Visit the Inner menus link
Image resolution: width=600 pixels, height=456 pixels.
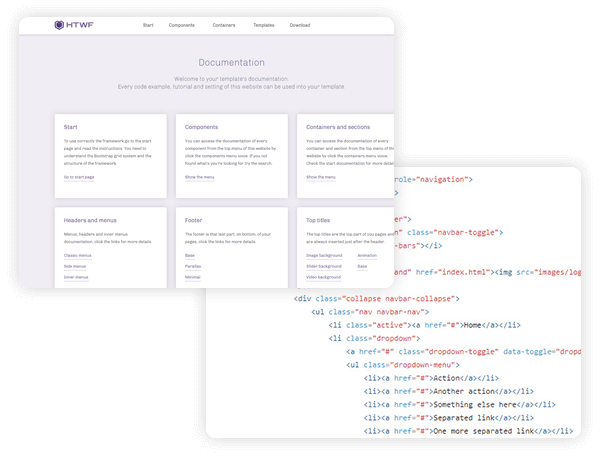point(76,277)
